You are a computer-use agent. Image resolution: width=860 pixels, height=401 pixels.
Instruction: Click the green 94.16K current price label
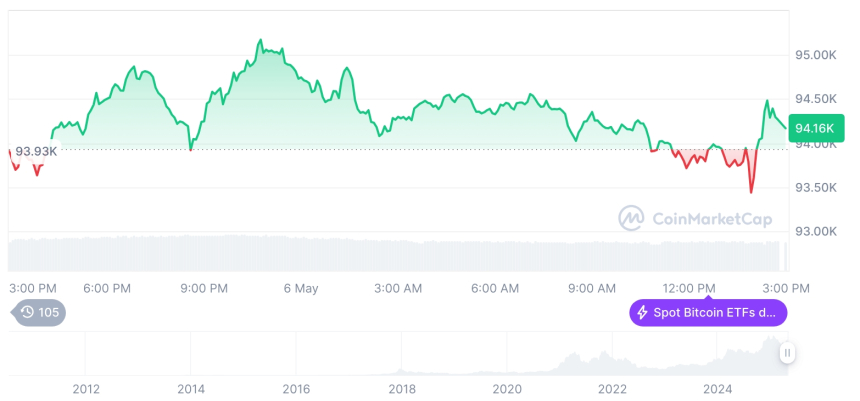[x=813, y=127]
